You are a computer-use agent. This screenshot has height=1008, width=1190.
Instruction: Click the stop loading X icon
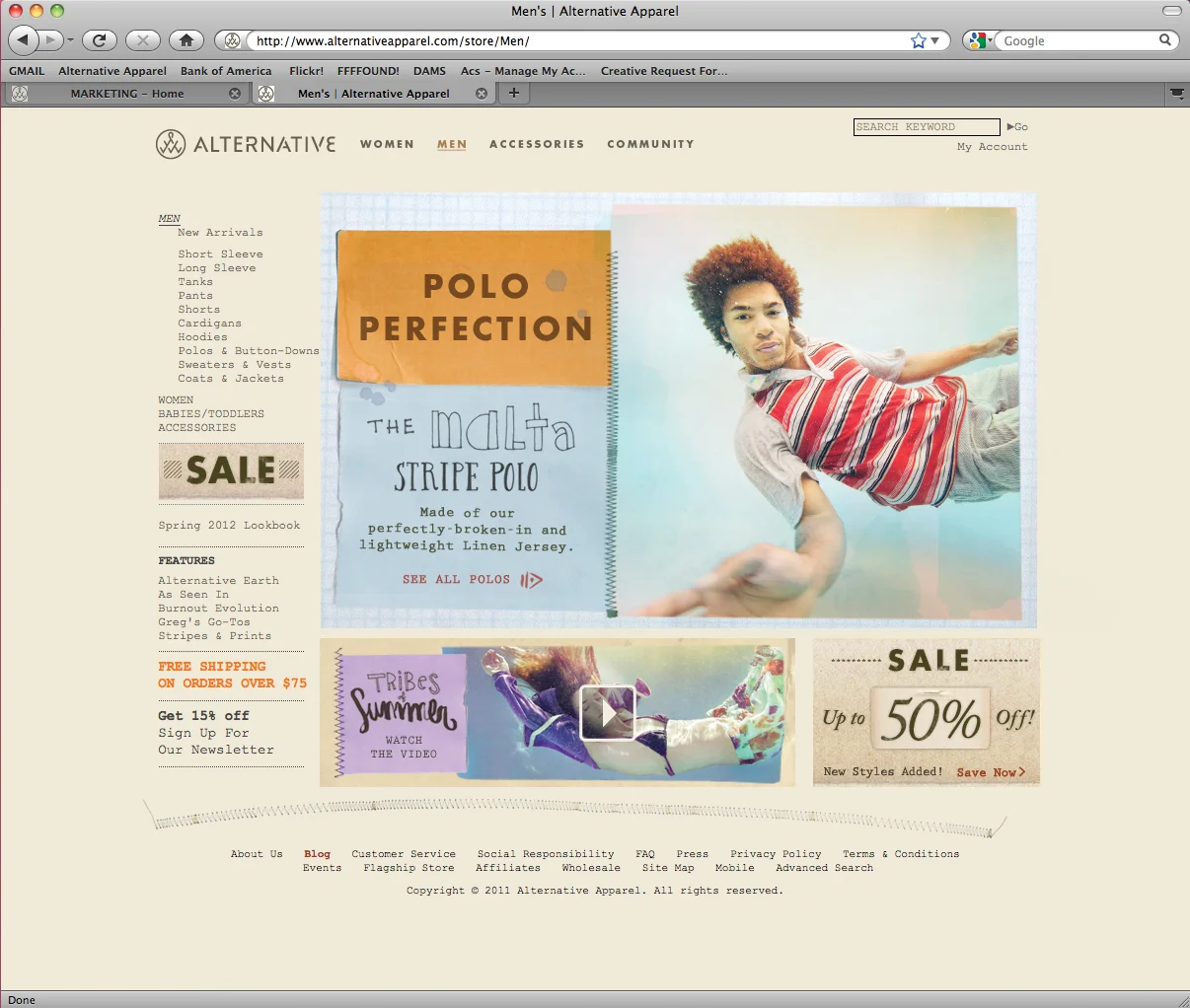(x=142, y=40)
